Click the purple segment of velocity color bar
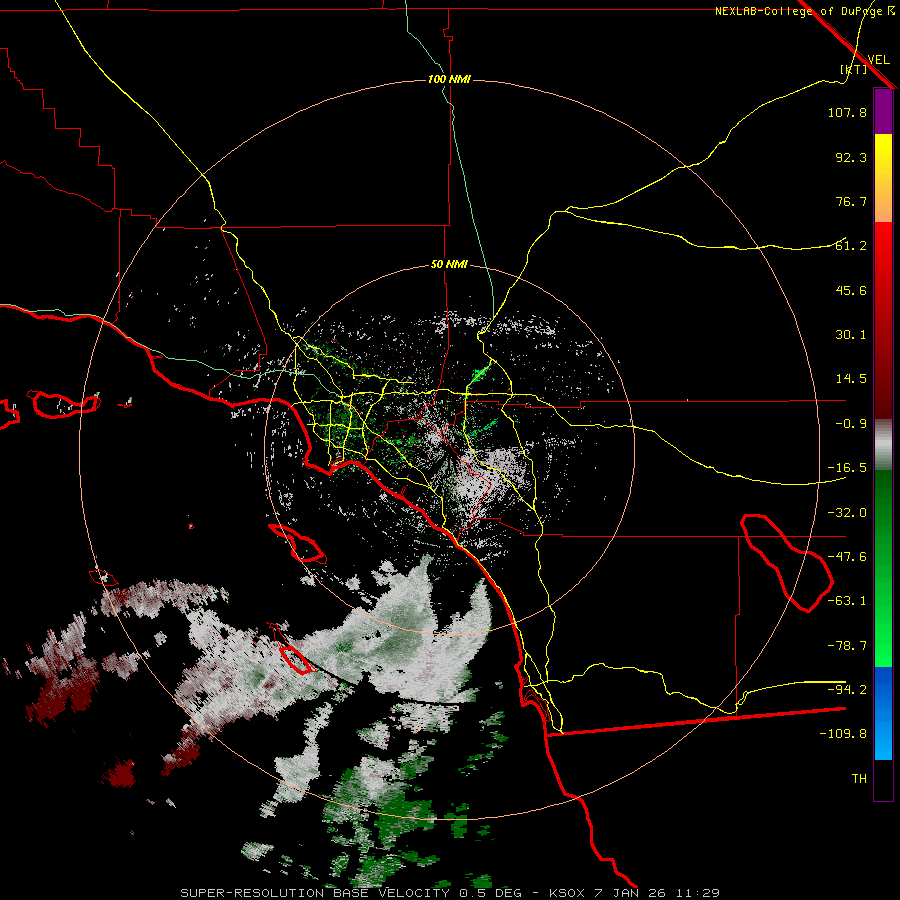Screen dimensions: 900x900 click(883, 112)
